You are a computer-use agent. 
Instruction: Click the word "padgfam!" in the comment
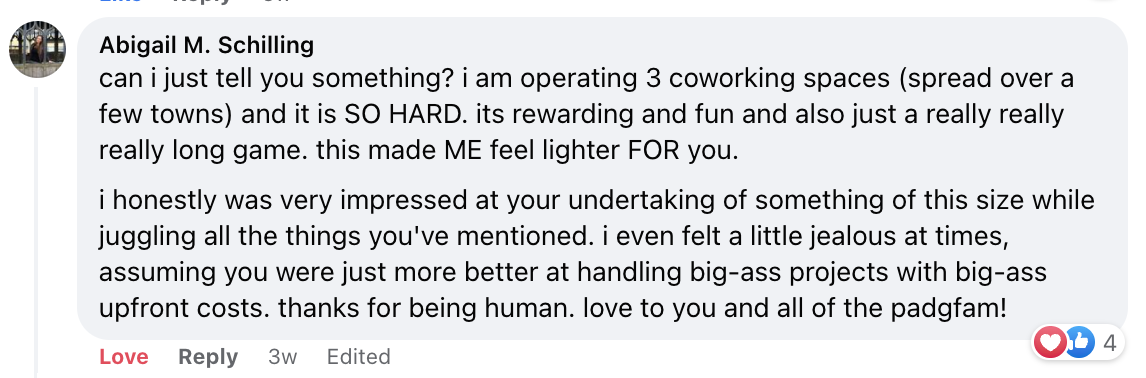[x=947, y=308]
